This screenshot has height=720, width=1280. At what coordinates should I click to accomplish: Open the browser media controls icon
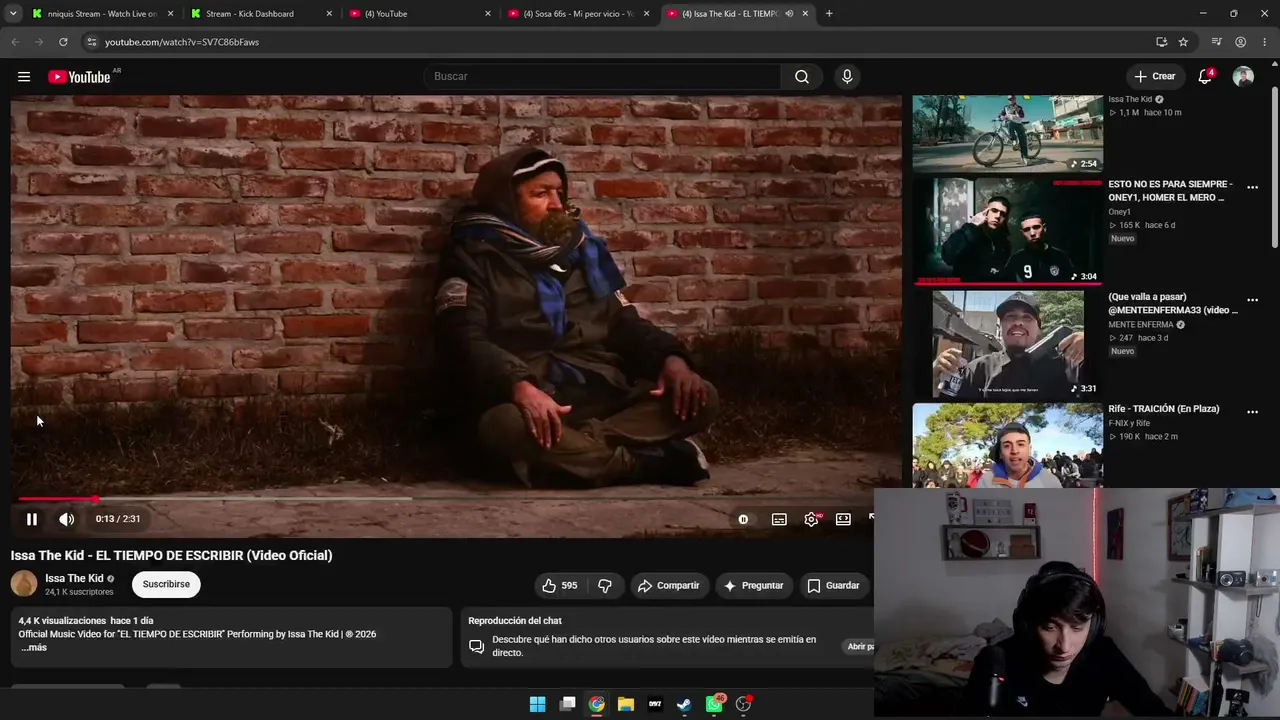coord(1217,42)
